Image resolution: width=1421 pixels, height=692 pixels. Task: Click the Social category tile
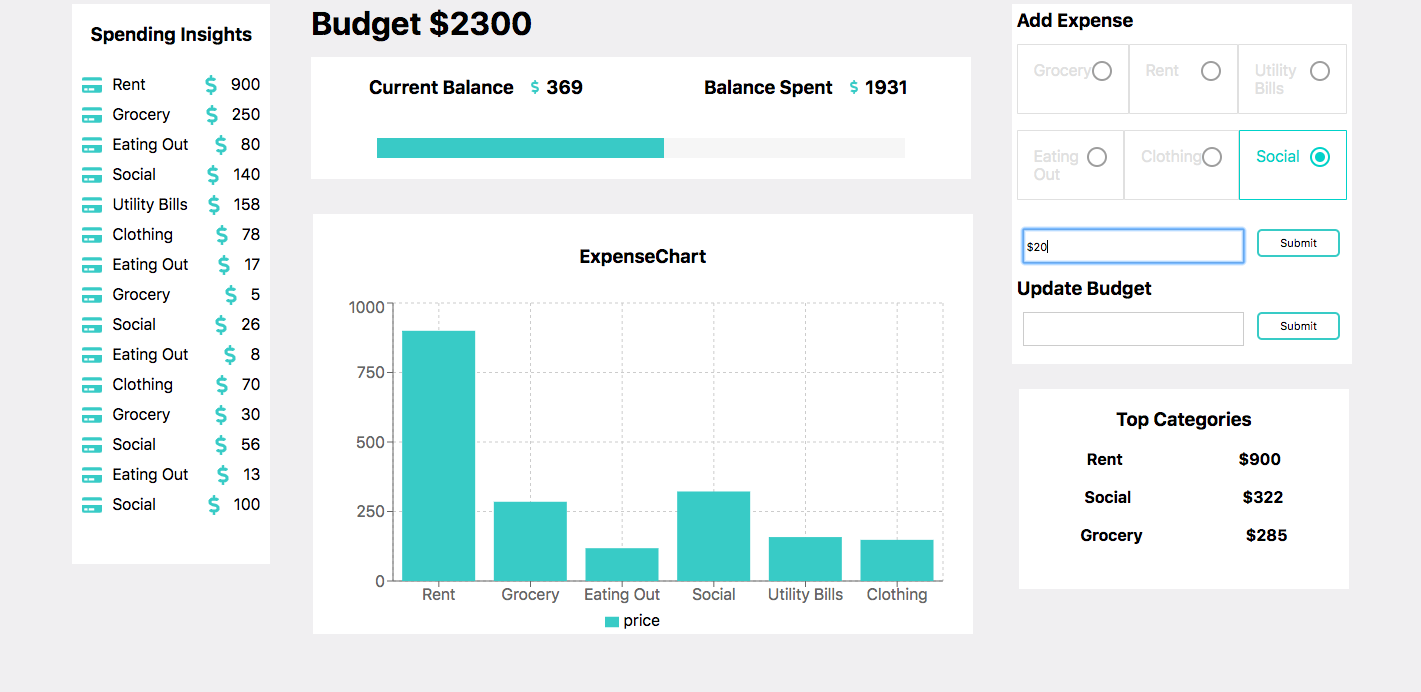(1320, 156)
